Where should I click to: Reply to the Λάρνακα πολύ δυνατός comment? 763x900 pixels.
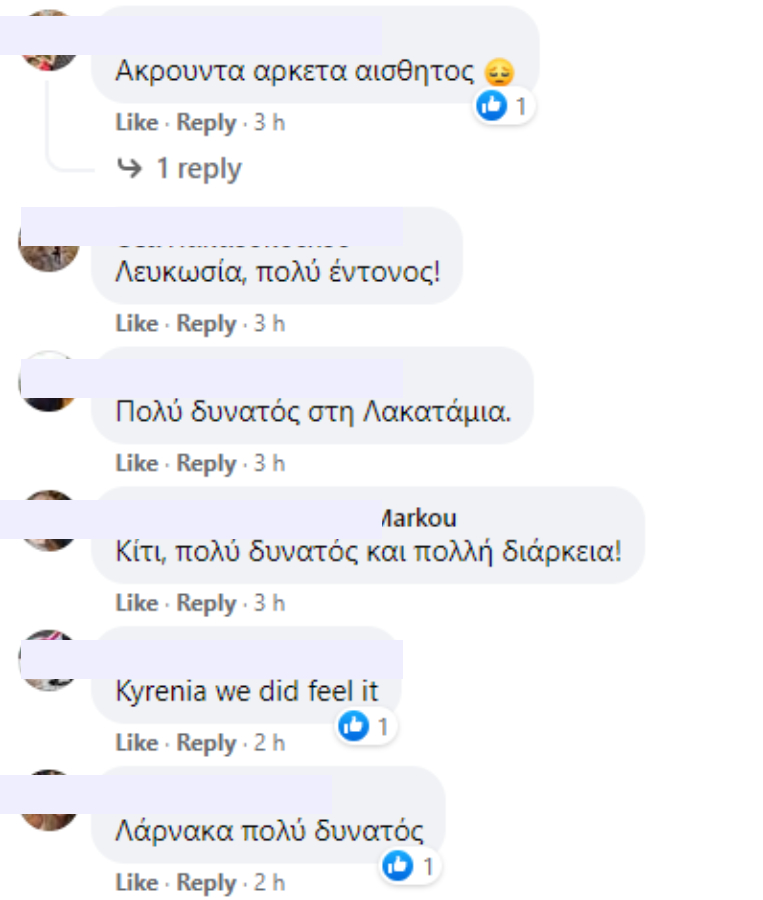(x=206, y=883)
